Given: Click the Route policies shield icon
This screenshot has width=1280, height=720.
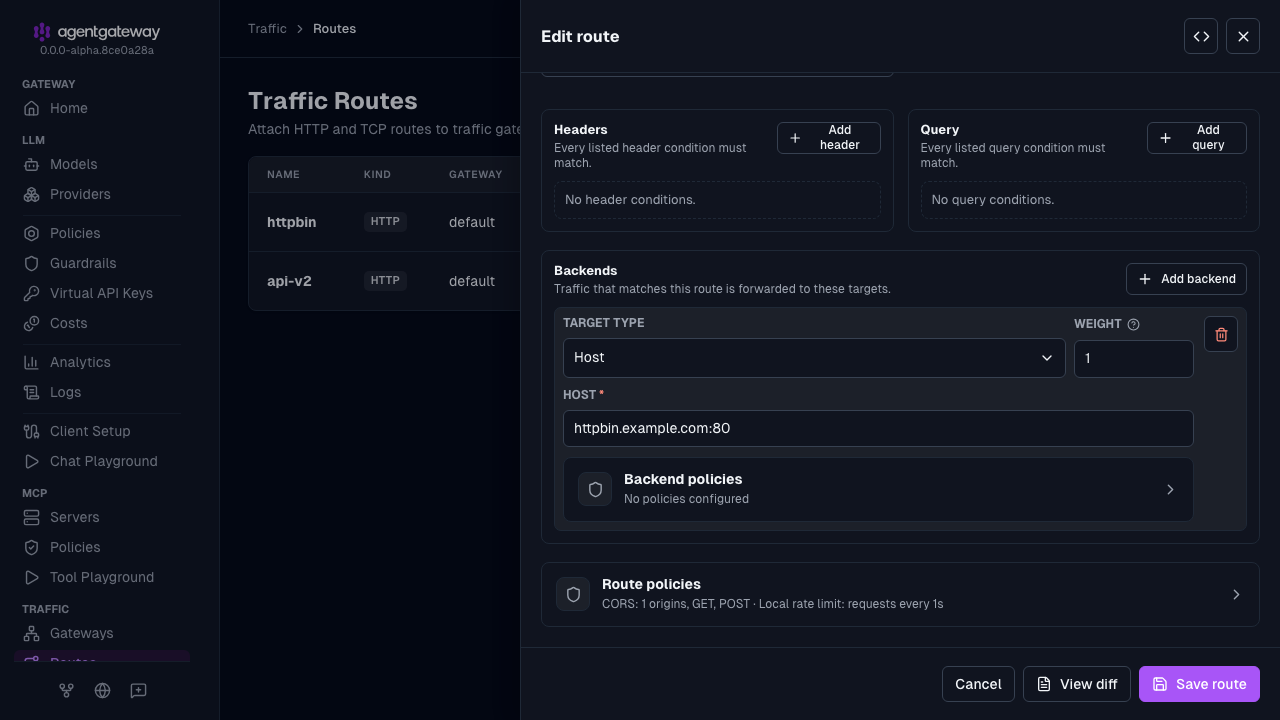Looking at the screenshot, I should [x=573, y=594].
